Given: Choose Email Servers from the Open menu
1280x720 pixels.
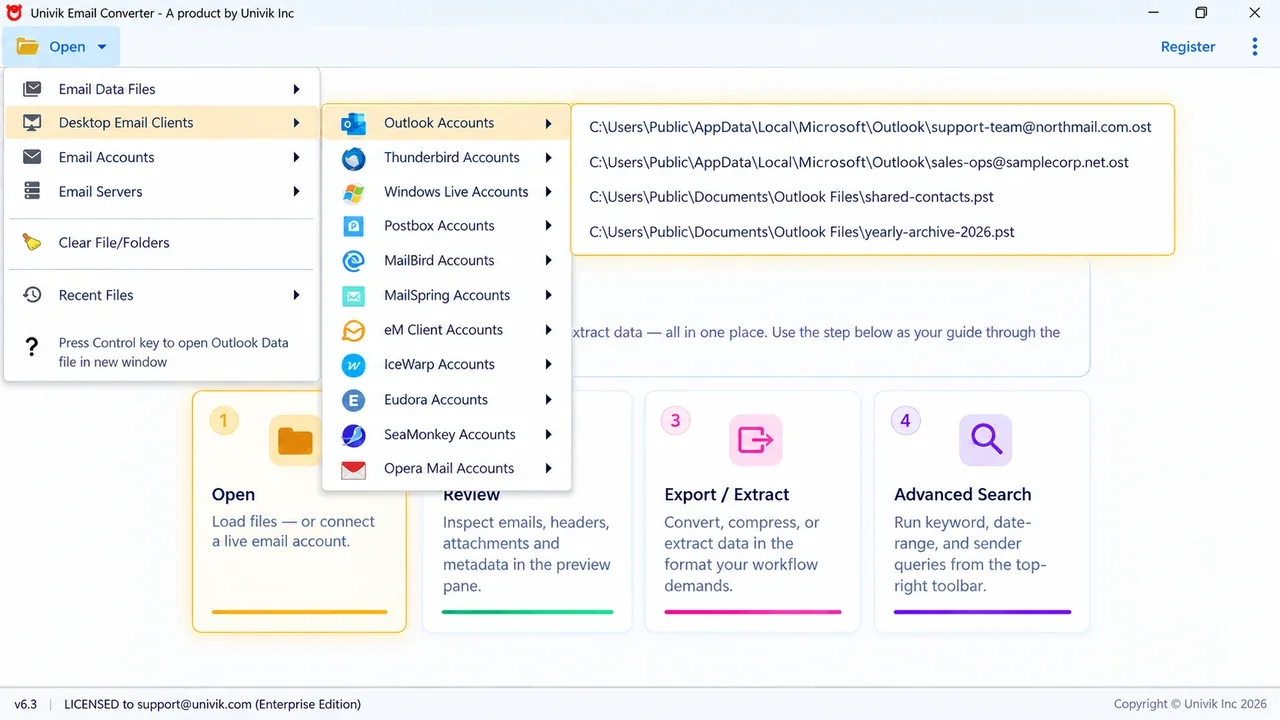Looking at the screenshot, I should point(162,191).
